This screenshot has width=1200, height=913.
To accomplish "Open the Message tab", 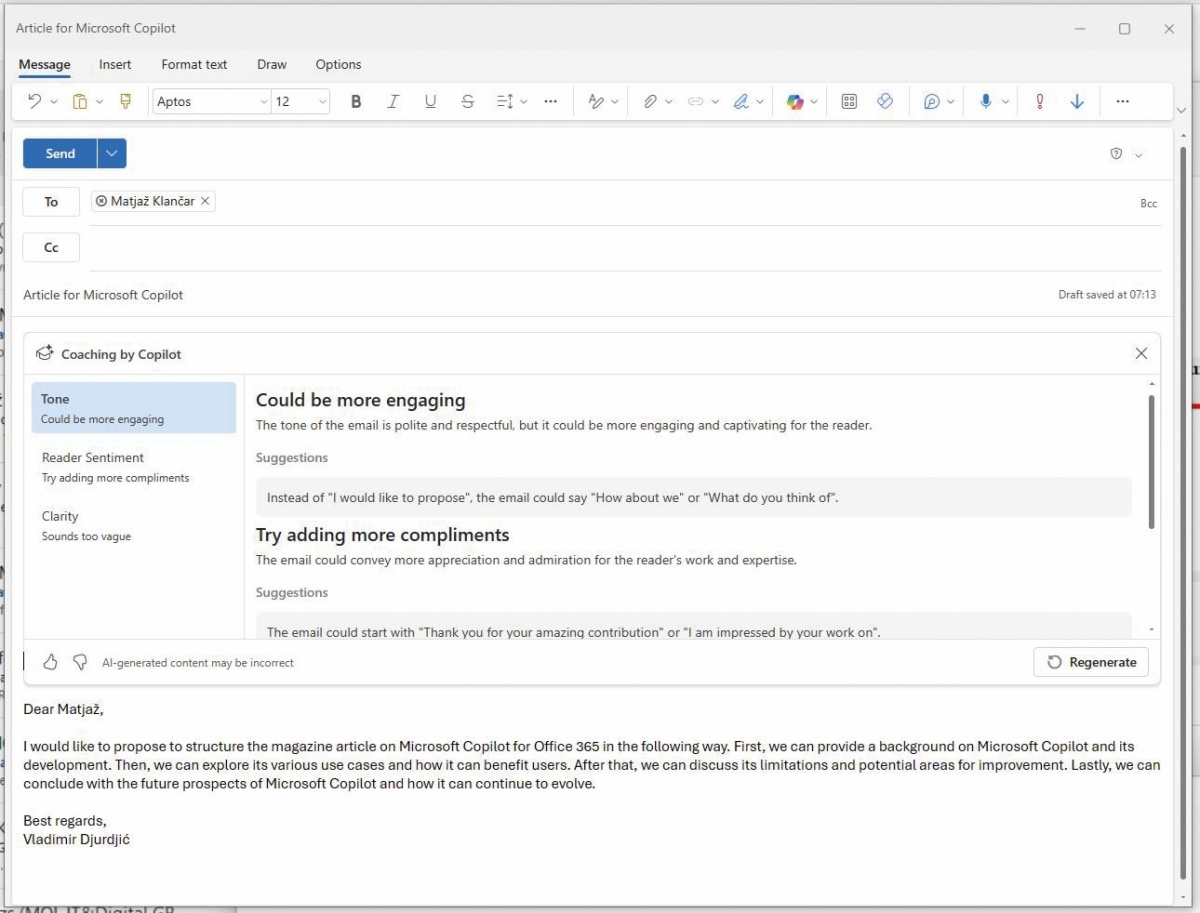I will [x=45, y=65].
